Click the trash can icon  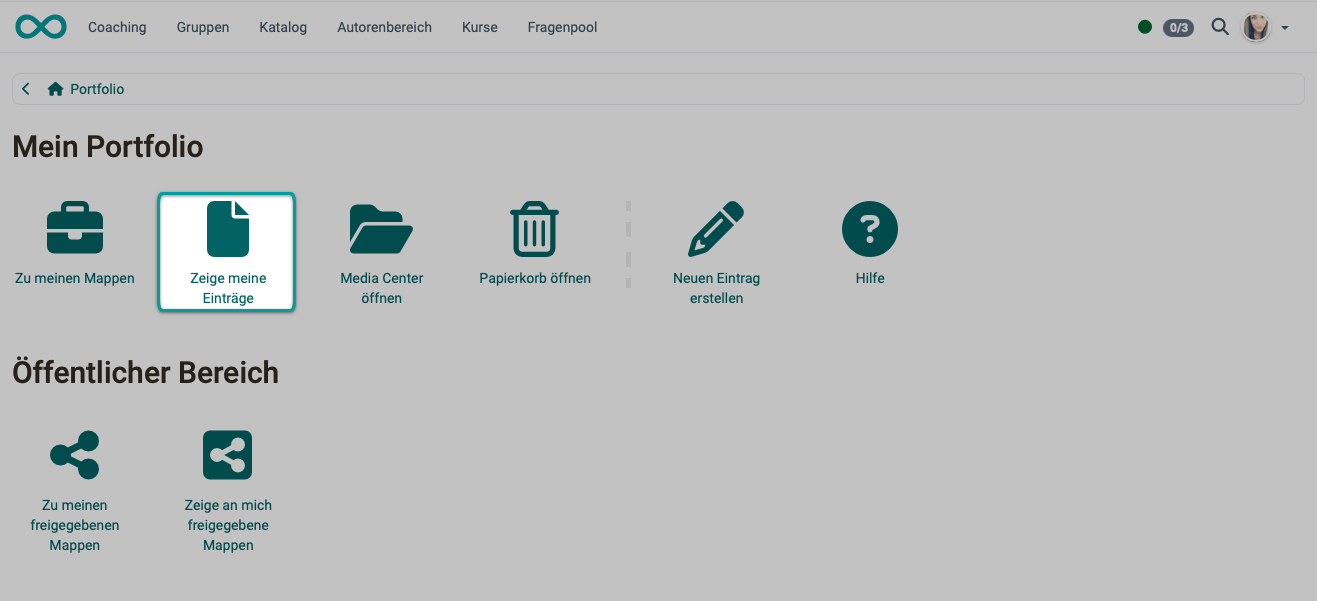pos(535,229)
